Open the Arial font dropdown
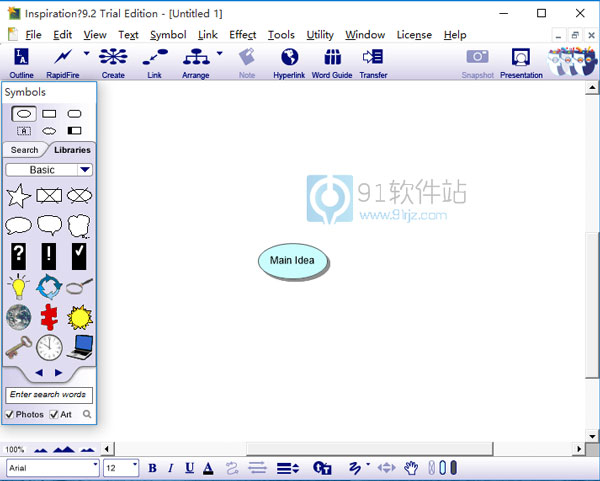This screenshot has height=481, width=600. point(94,468)
